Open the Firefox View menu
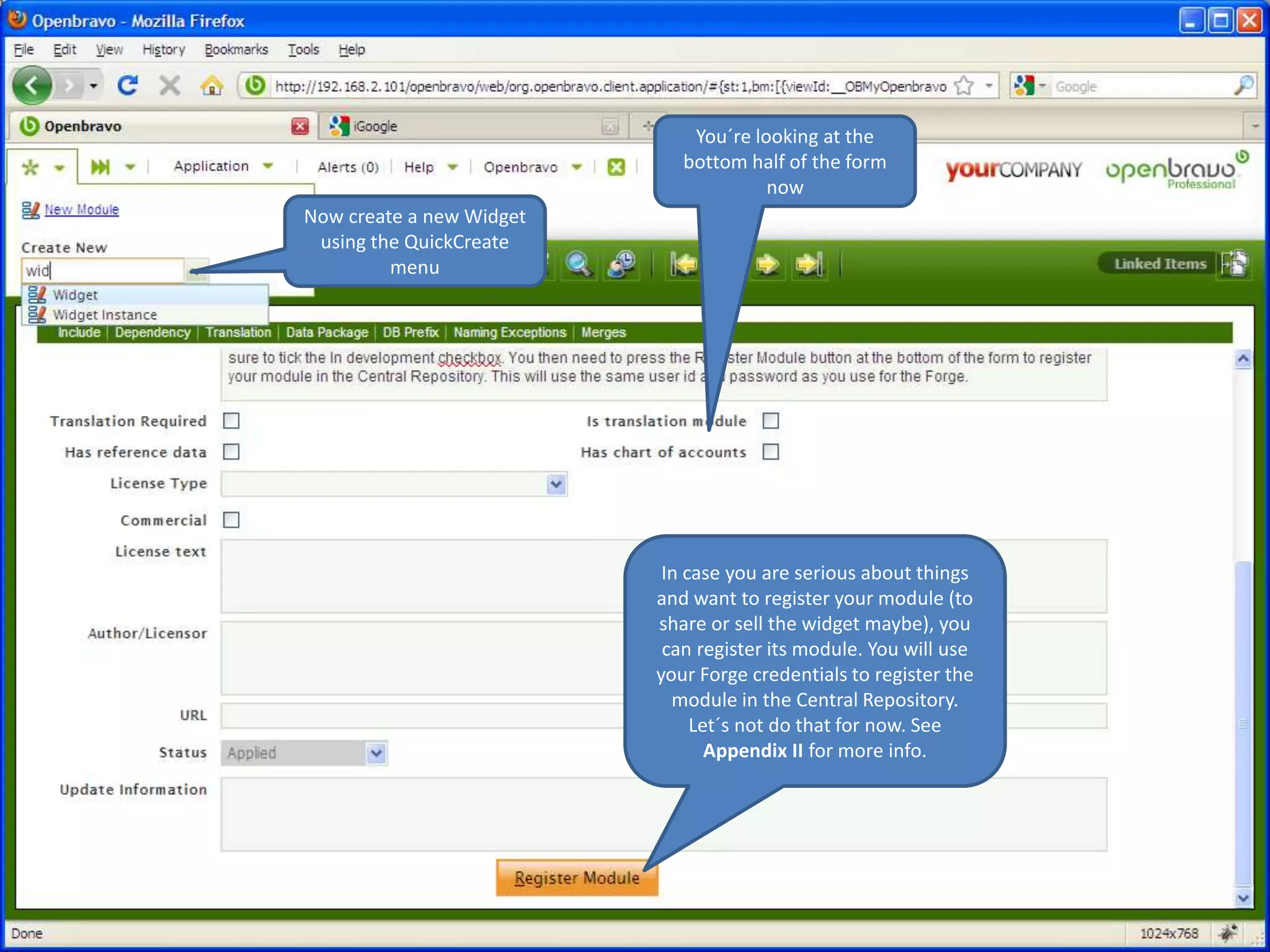 click(109, 50)
